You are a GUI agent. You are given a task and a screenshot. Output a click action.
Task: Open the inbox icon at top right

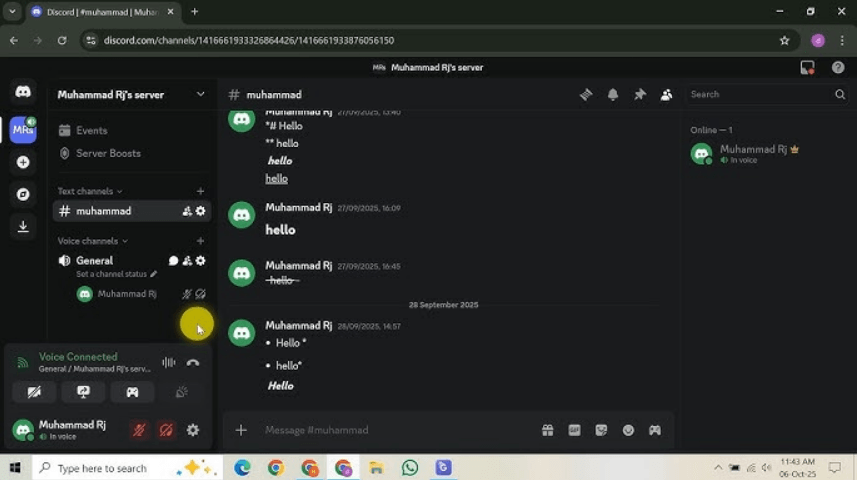(x=807, y=67)
